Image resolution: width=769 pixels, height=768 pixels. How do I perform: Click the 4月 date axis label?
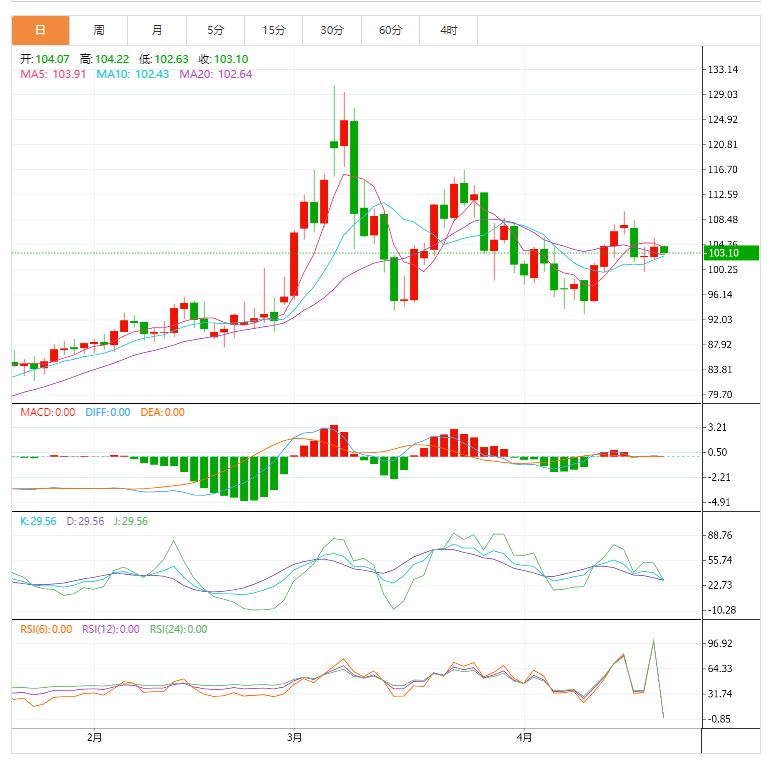coord(524,737)
